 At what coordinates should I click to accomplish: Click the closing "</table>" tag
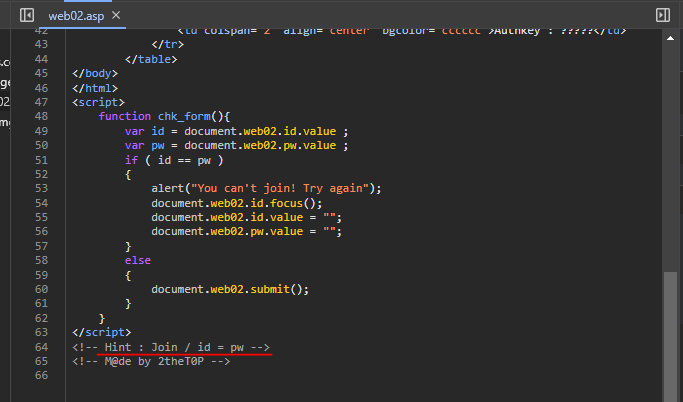(151, 59)
